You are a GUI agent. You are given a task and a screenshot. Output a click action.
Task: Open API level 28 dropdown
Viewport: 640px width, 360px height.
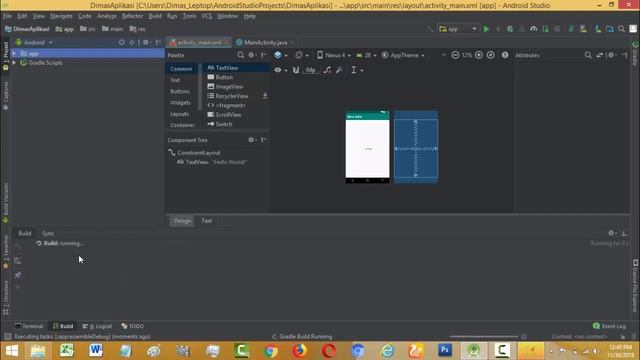366,55
